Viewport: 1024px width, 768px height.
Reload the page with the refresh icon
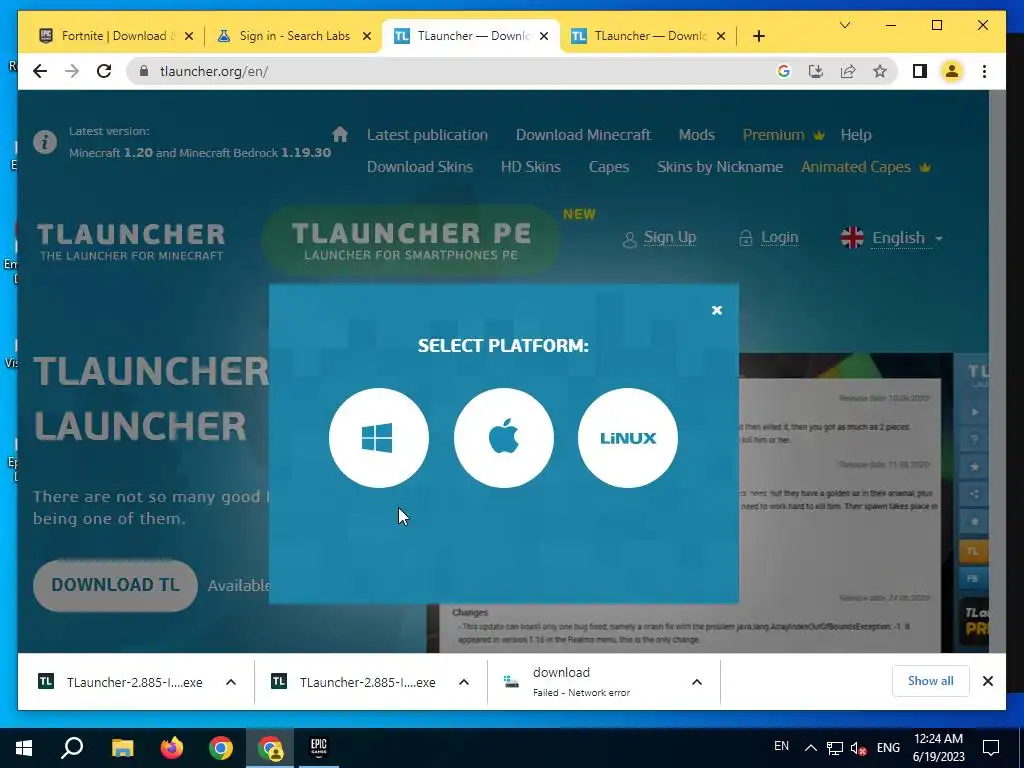coord(104,71)
